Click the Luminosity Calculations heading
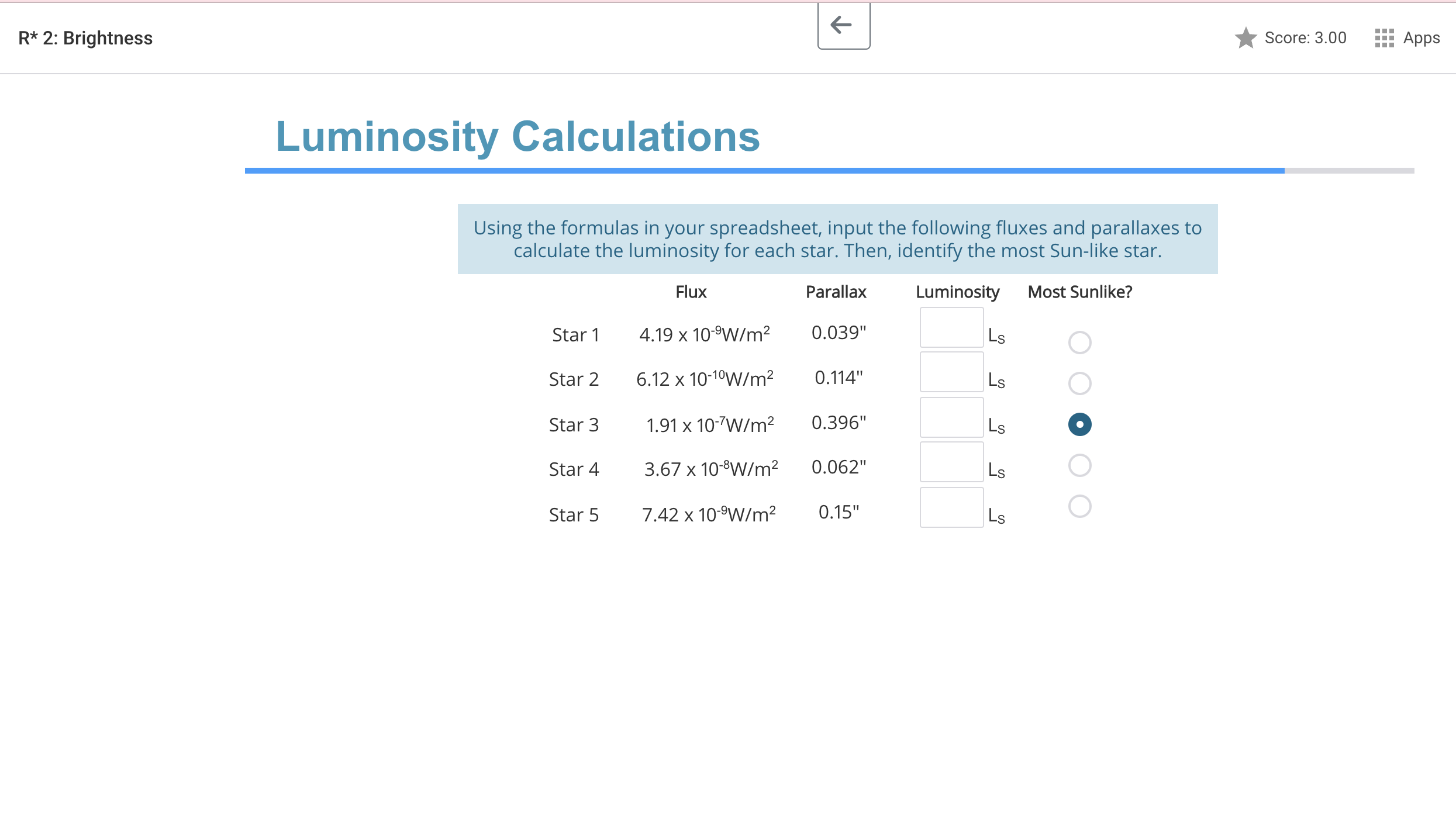The height and width of the screenshot is (840, 1456). pyautogui.click(x=517, y=137)
